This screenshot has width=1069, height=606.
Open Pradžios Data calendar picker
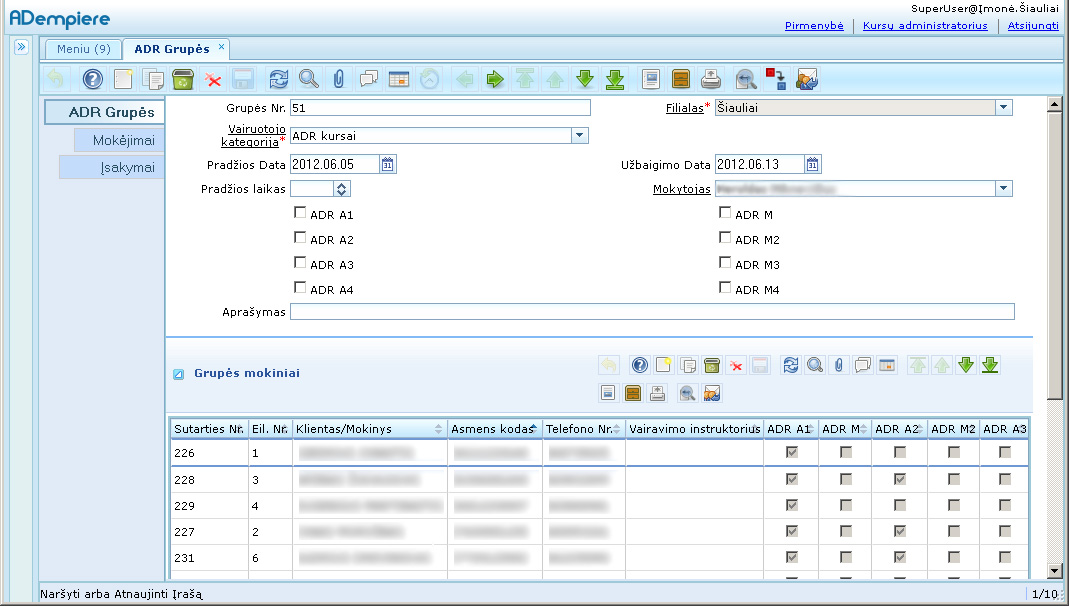[x=387, y=164]
